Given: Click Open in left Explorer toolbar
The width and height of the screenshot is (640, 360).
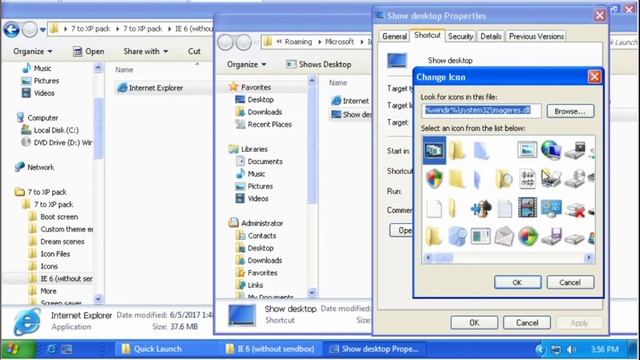Looking at the screenshot, I should (x=89, y=51).
